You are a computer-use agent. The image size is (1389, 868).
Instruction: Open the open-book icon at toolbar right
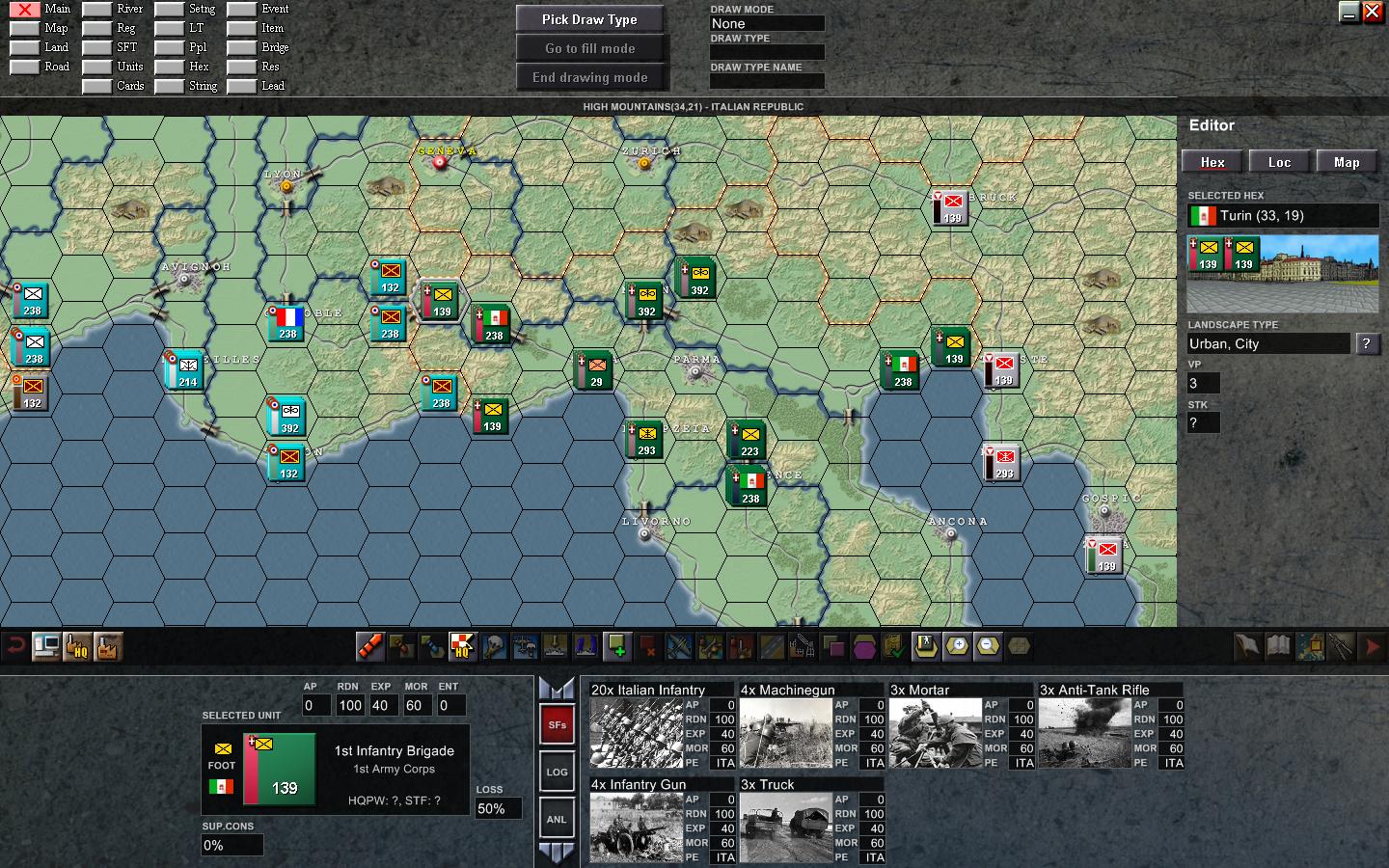click(1279, 646)
